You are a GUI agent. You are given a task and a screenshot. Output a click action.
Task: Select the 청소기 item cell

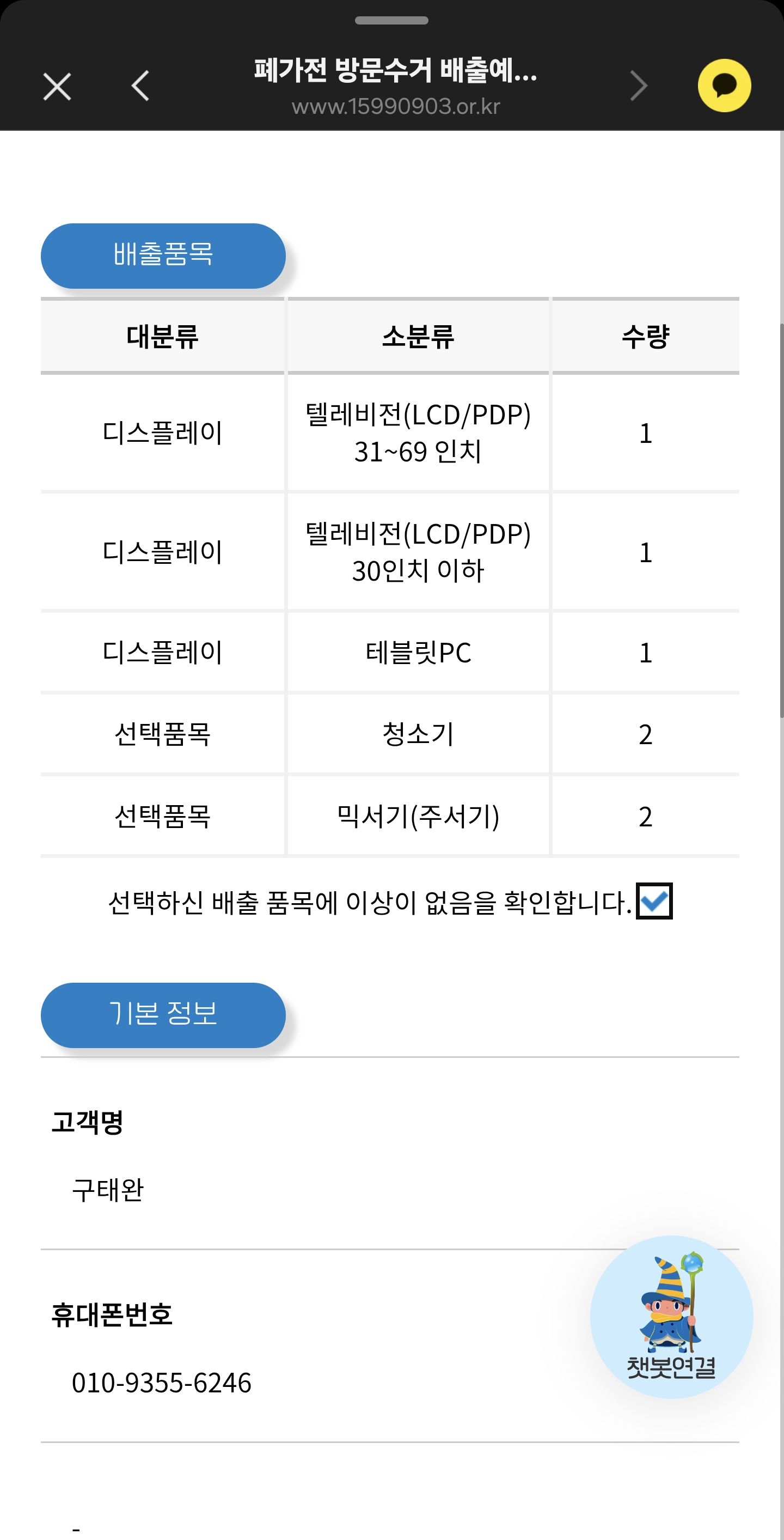coord(418,734)
